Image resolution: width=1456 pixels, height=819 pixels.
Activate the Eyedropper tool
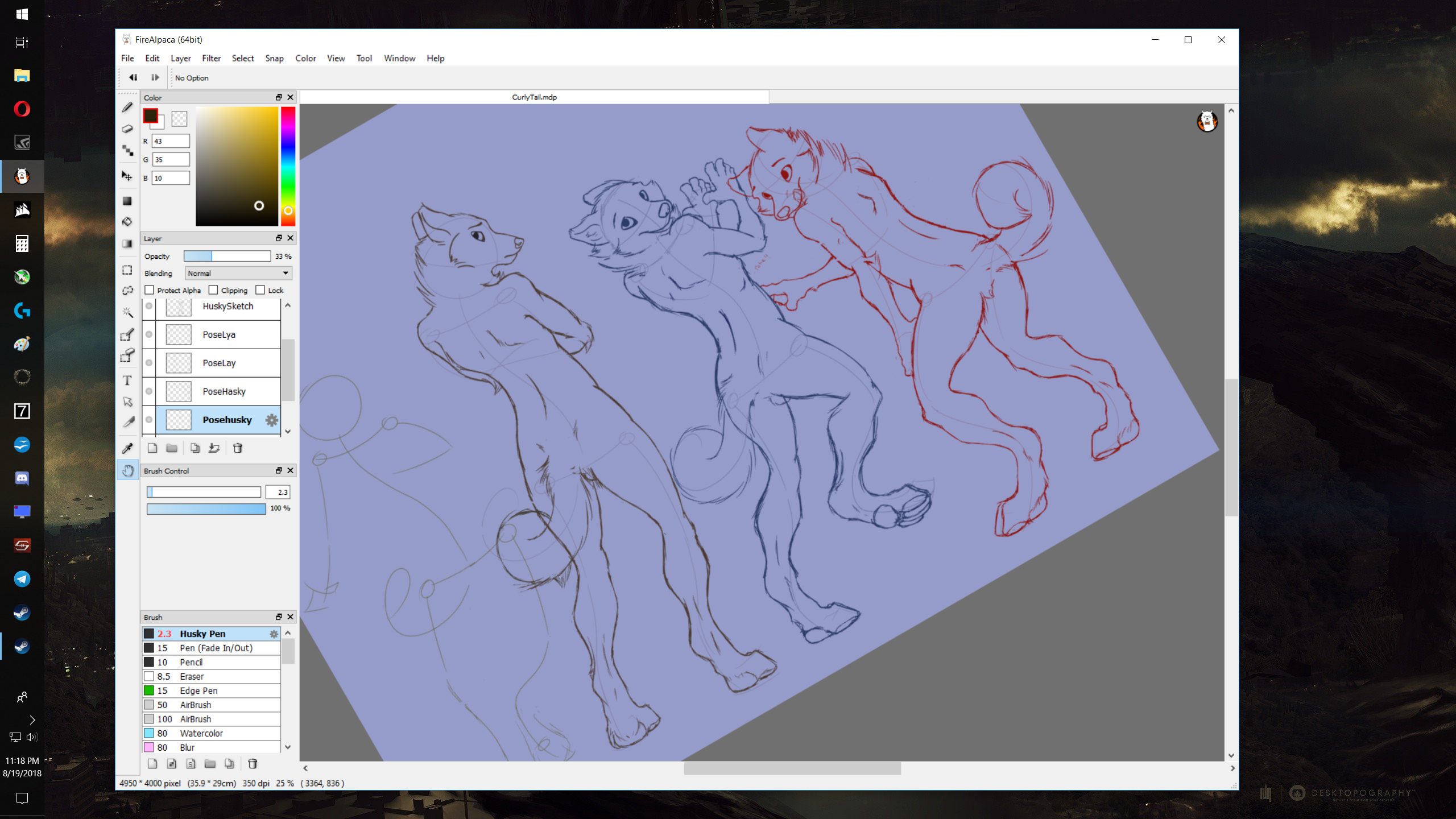click(x=127, y=448)
